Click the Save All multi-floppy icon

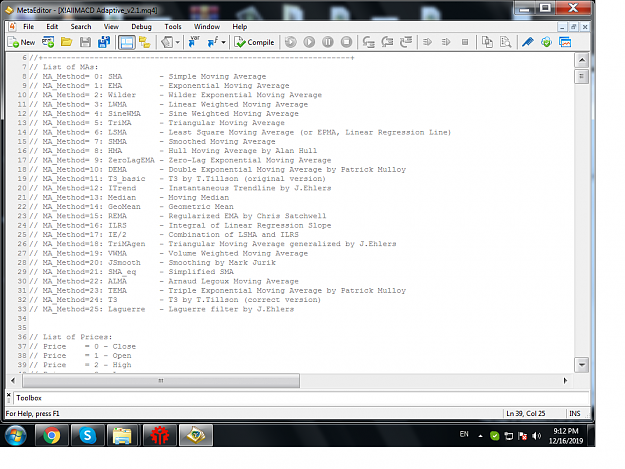coord(104,42)
